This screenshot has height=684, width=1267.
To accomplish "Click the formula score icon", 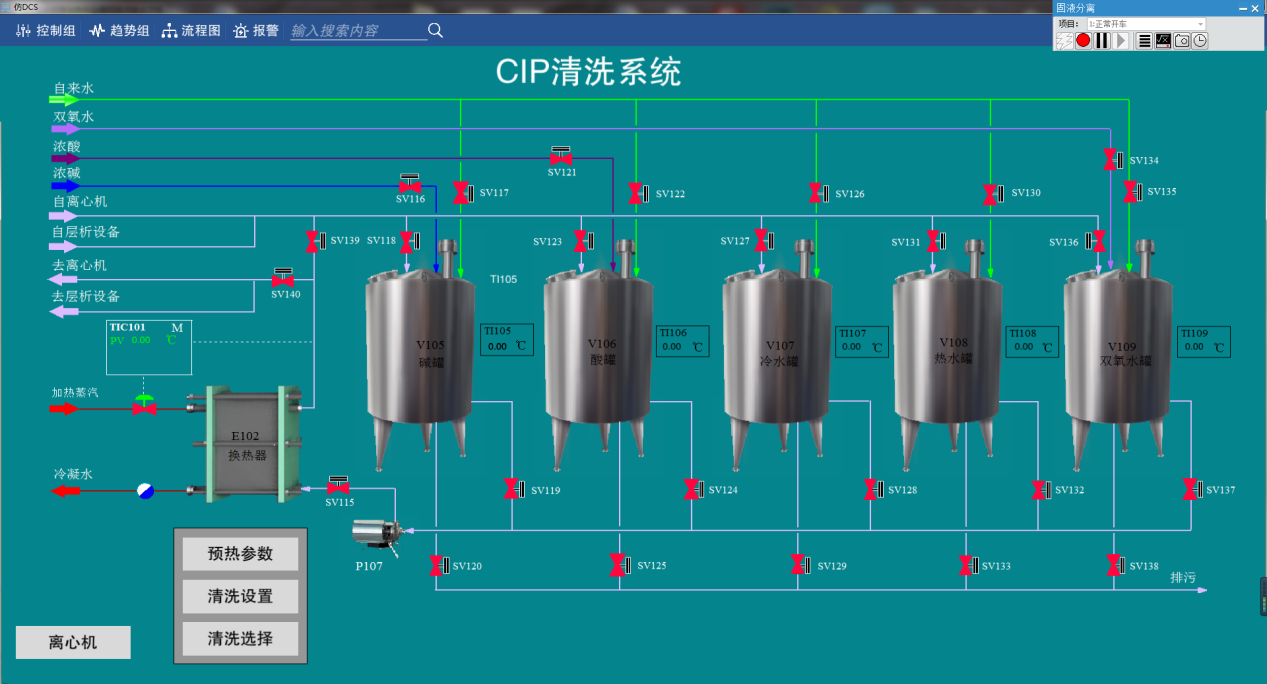I will click(x=1163, y=41).
